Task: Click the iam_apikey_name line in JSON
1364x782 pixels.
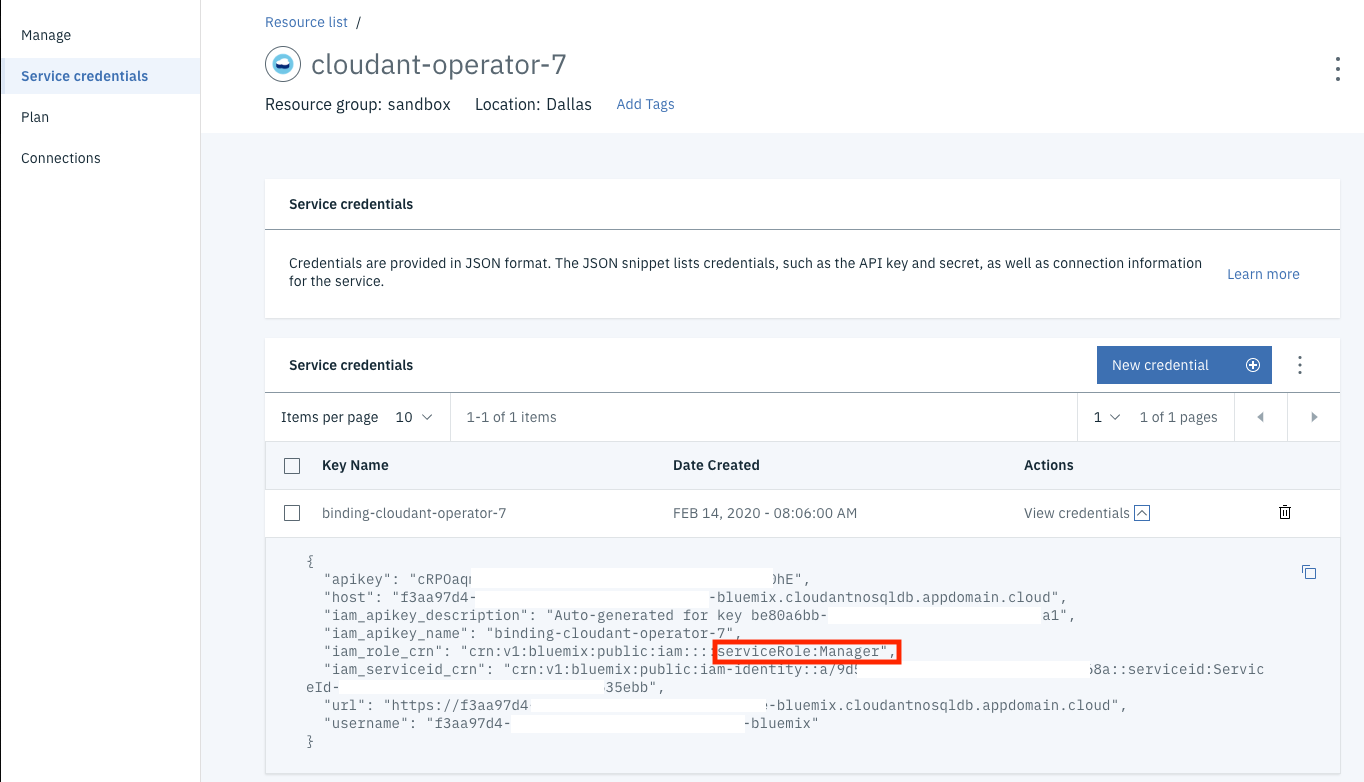Action: (531, 633)
